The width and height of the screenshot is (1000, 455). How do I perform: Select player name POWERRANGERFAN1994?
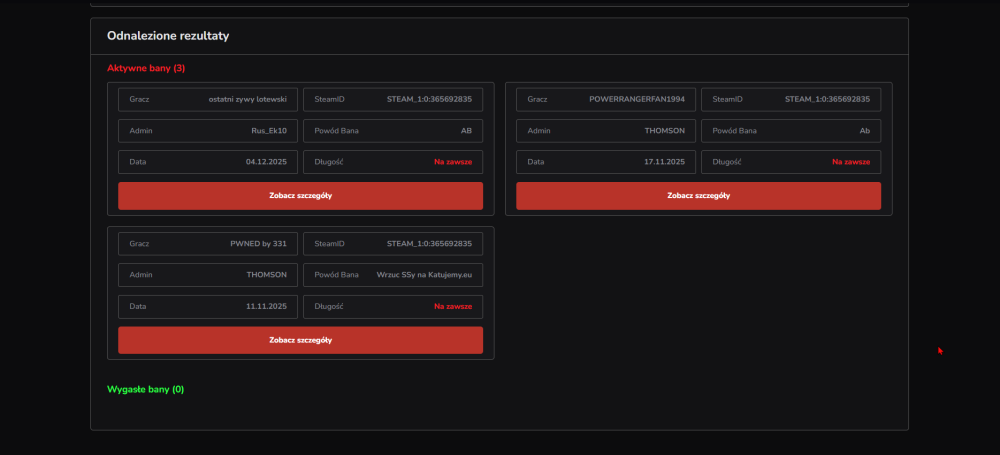tap(636, 100)
